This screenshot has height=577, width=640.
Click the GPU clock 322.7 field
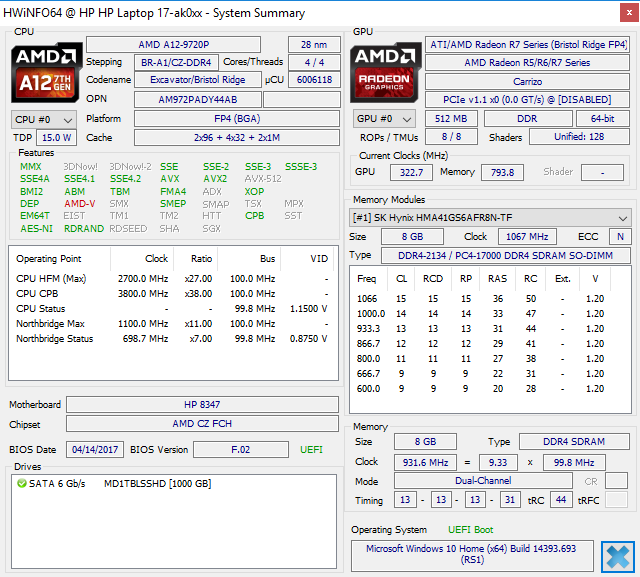point(411,173)
